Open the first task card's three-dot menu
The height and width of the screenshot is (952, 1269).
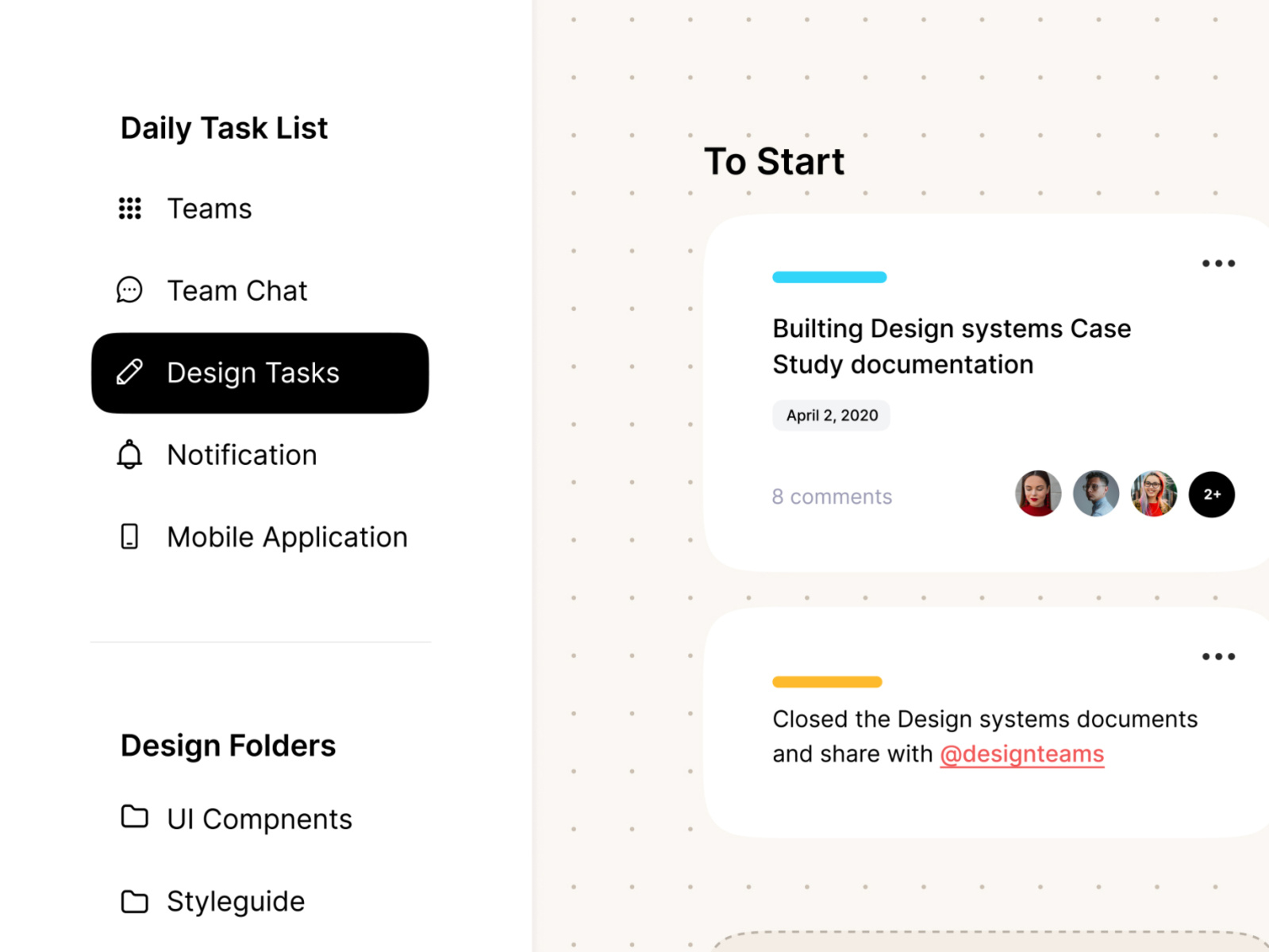(x=1217, y=263)
